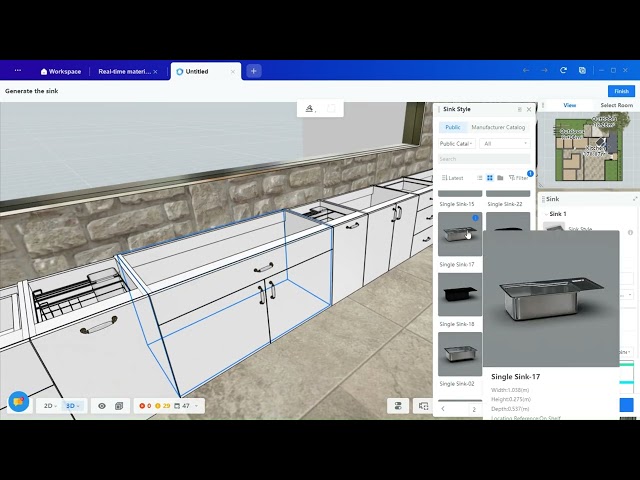This screenshot has width=640, height=480.
Task: Click the floor plan minimap
Action: click(589, 150)
